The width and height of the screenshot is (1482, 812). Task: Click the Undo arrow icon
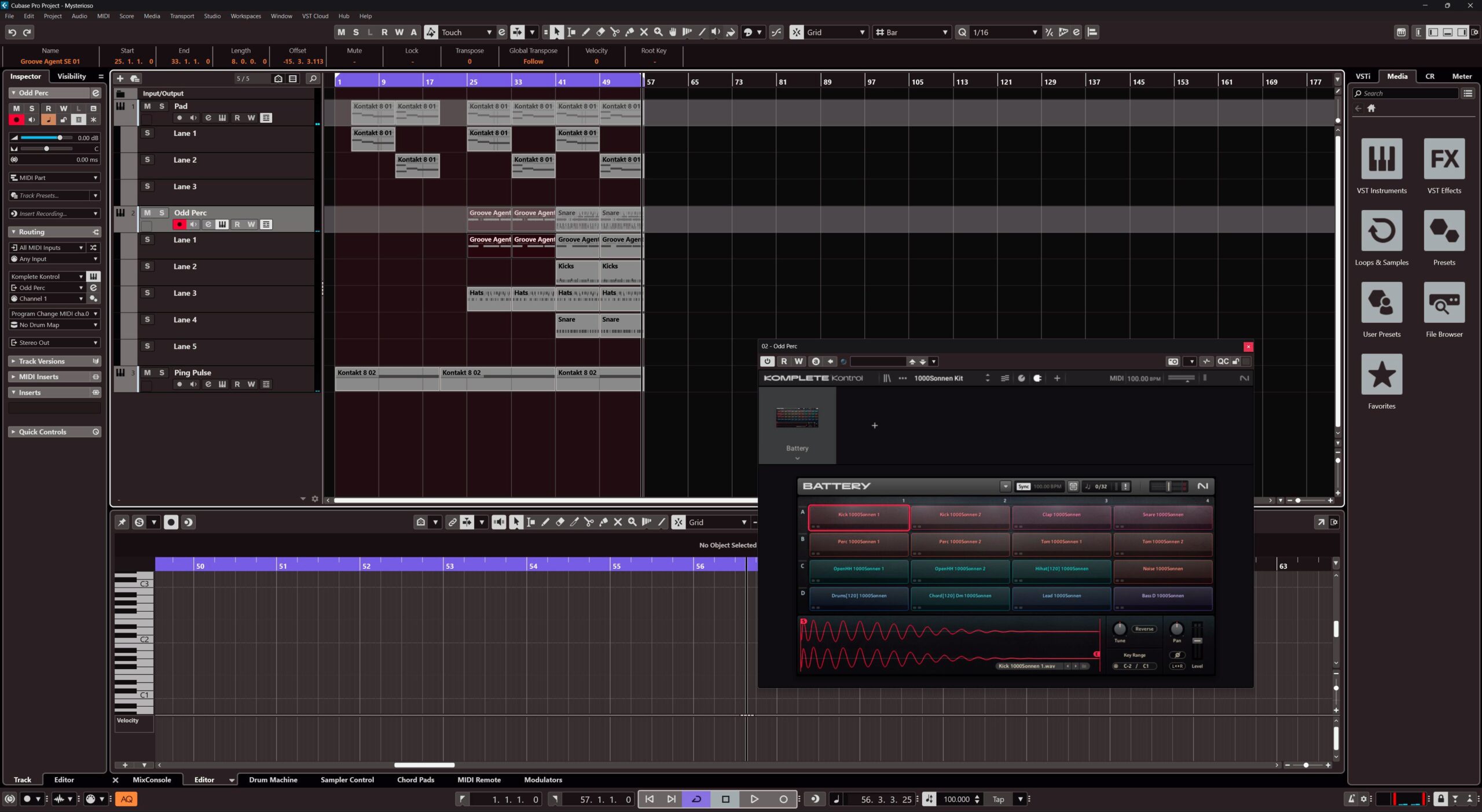pos(12,32)
